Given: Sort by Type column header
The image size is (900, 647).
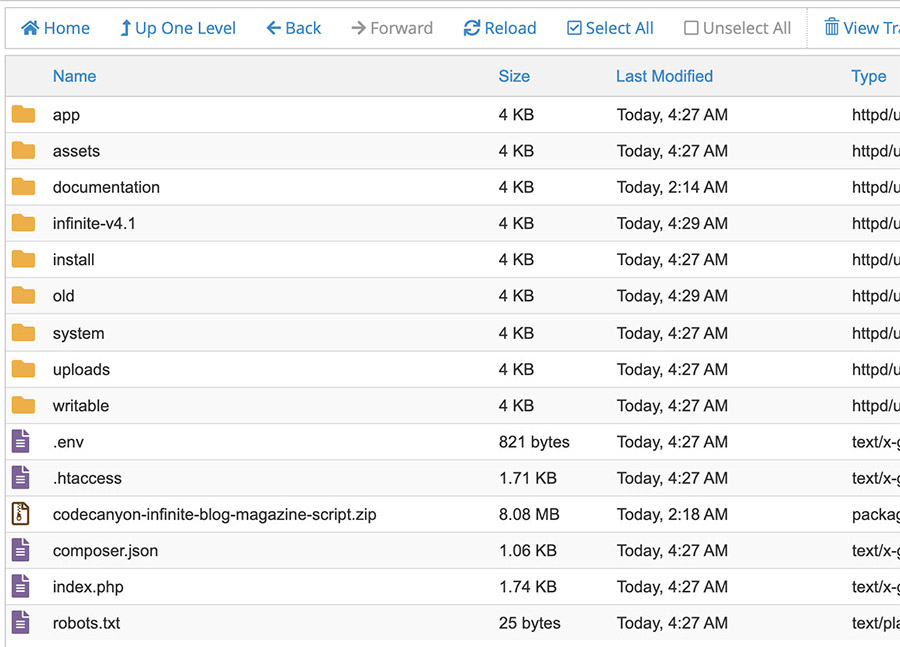Looking at the screenshot, I should click(x=868, y=76).
